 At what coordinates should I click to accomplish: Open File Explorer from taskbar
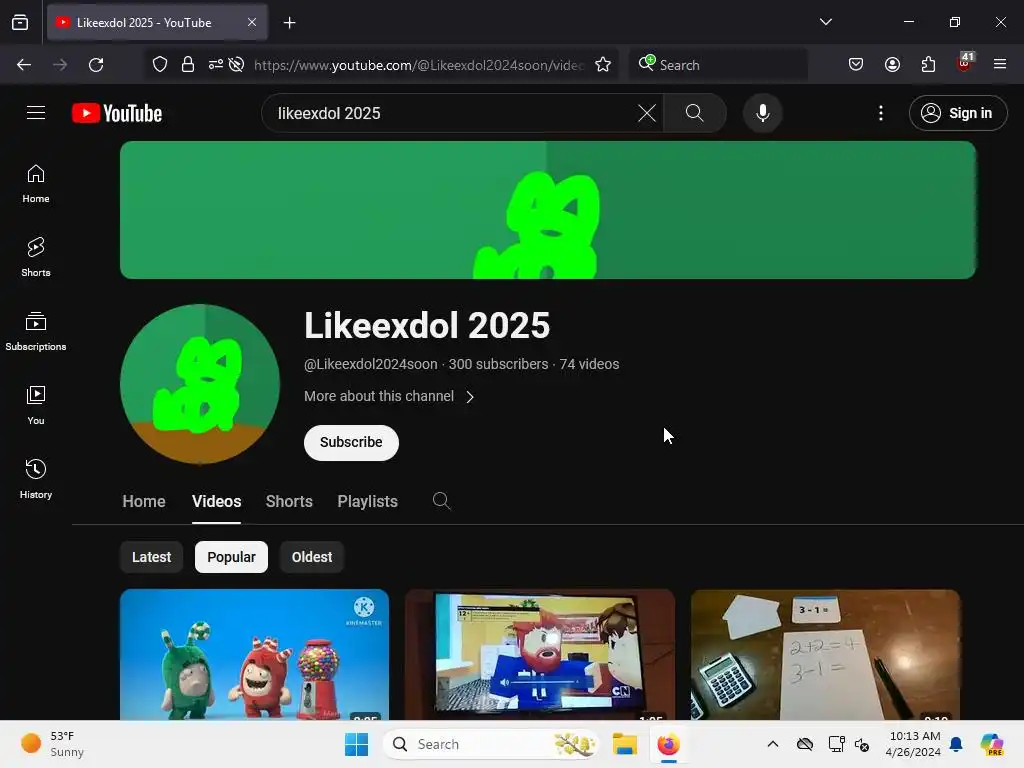coord(624,744)
